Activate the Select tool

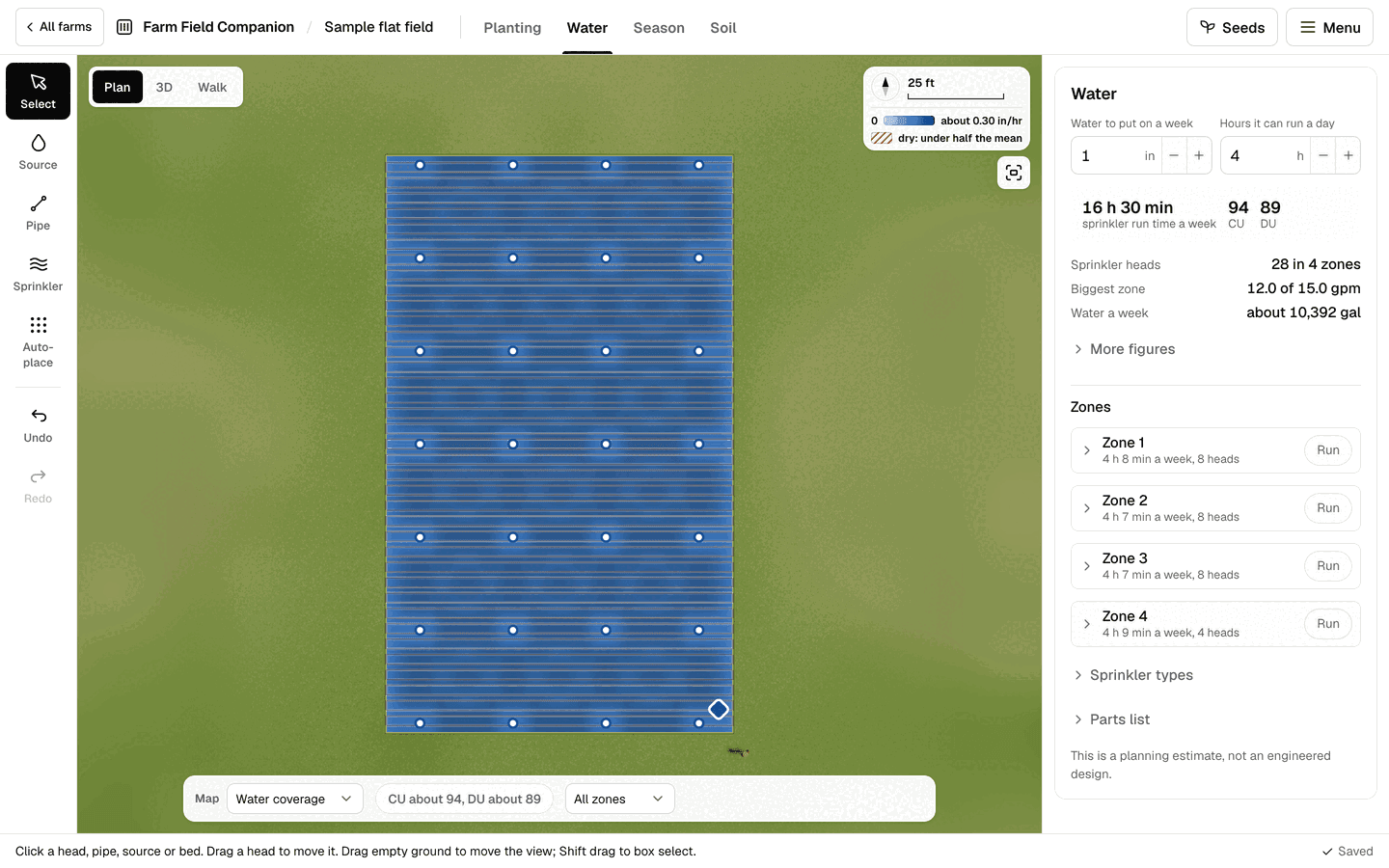[38, 91]
